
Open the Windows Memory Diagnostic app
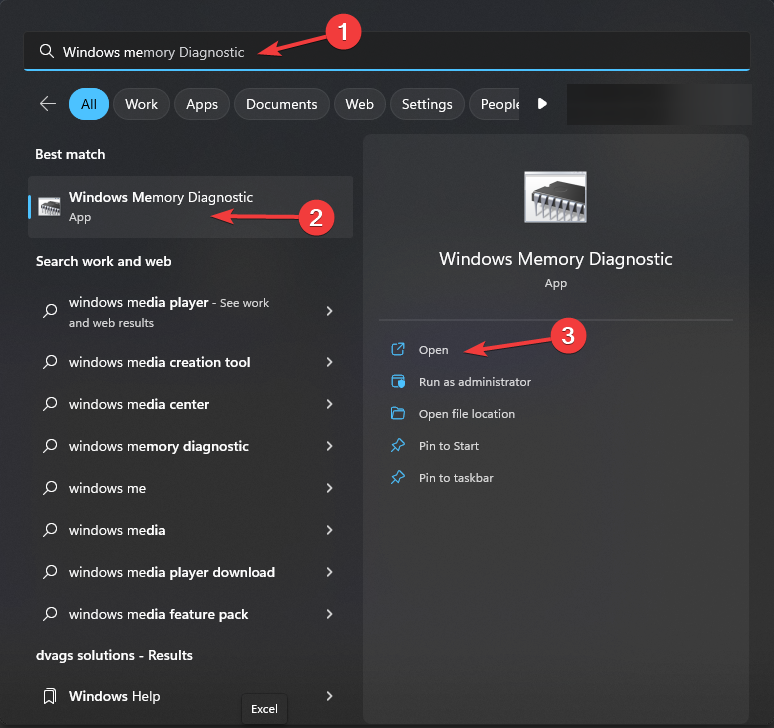click(433, 350)
